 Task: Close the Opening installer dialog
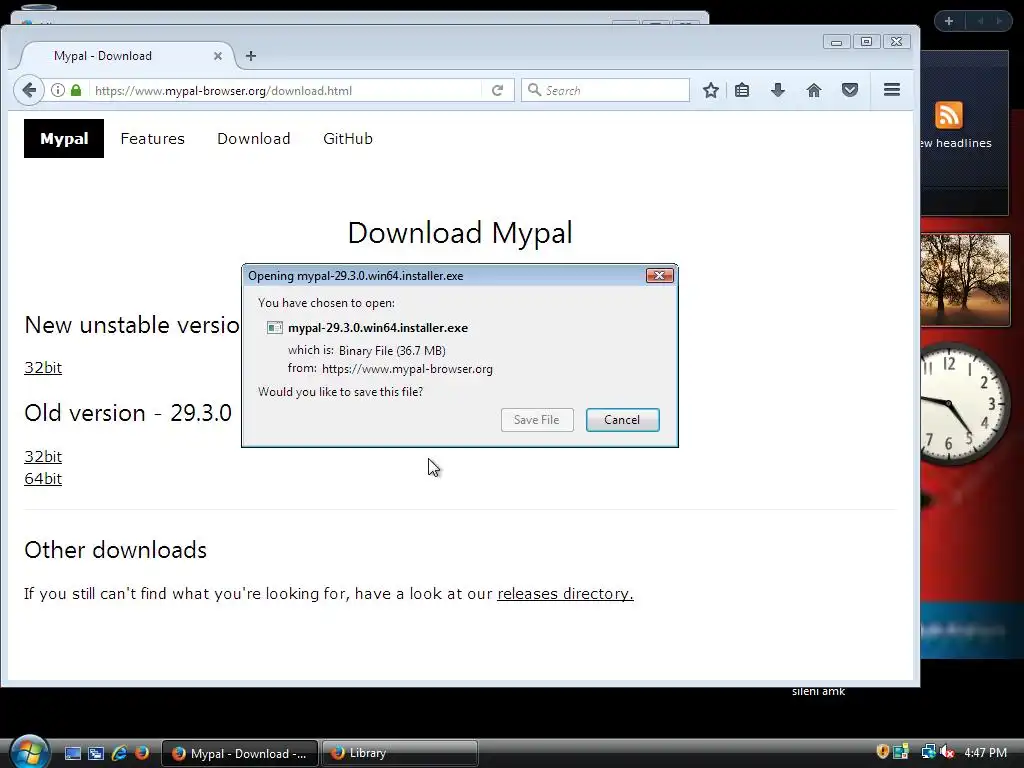coord(660,276)
